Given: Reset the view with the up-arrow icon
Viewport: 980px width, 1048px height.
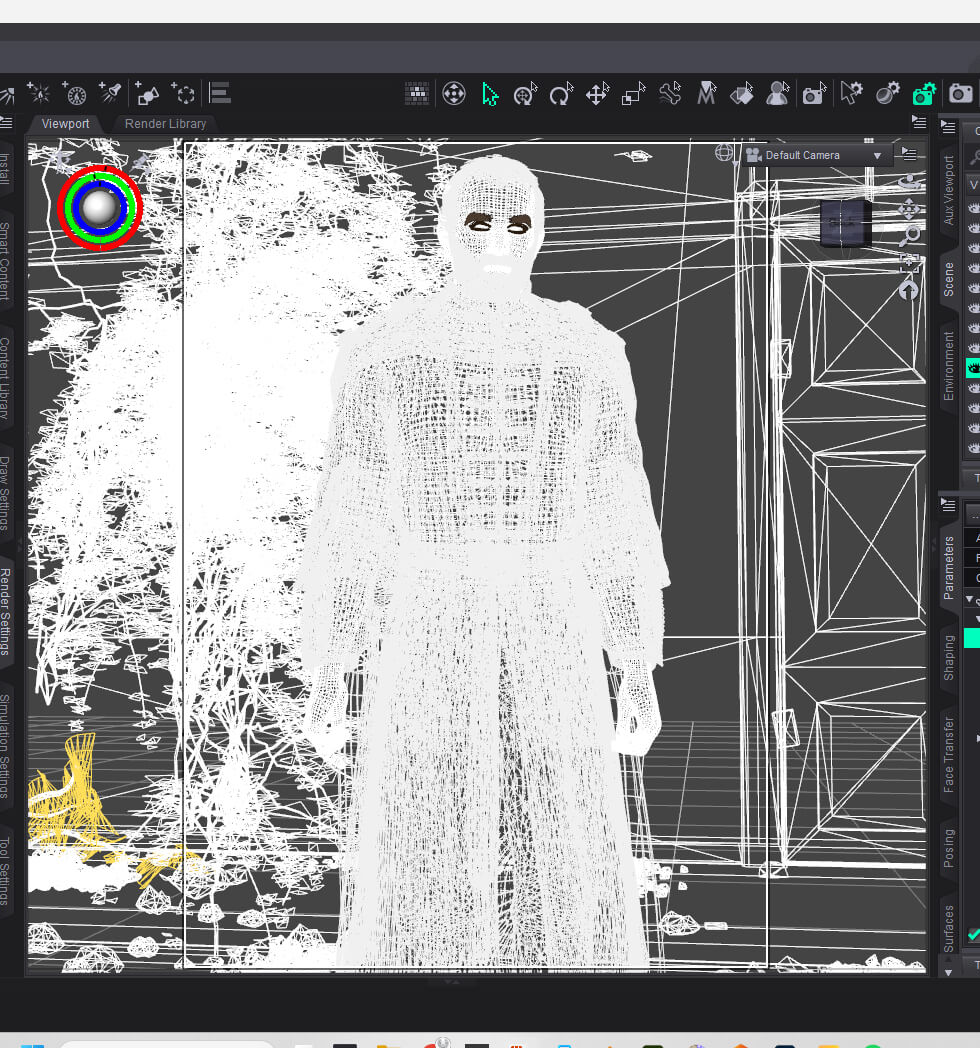Looking at the screenshot, I should [908, 290].
